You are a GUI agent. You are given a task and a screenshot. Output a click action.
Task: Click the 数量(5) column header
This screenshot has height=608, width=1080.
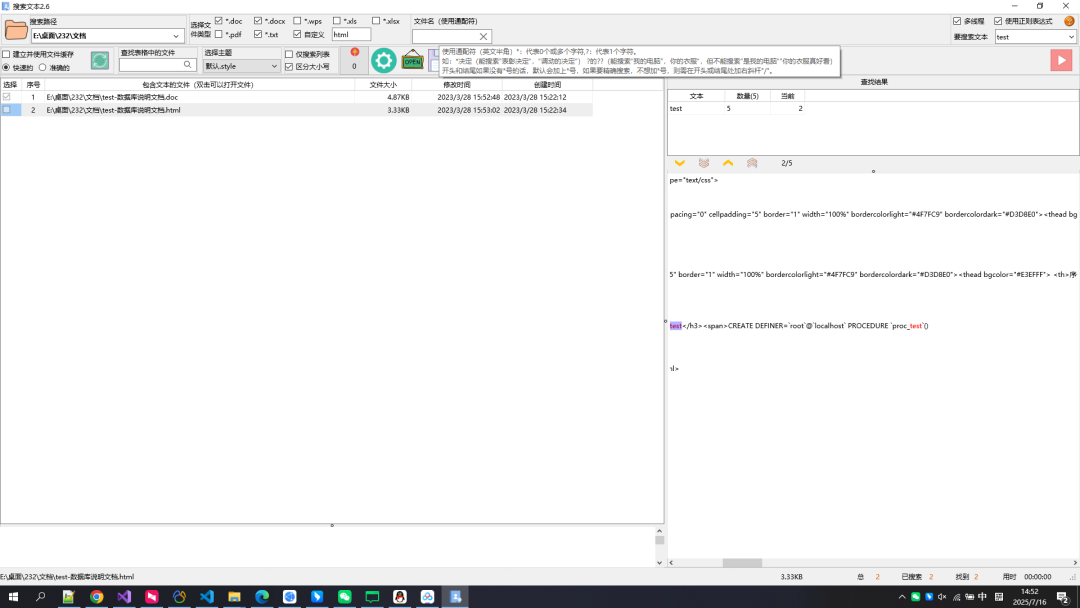point(747,96)
